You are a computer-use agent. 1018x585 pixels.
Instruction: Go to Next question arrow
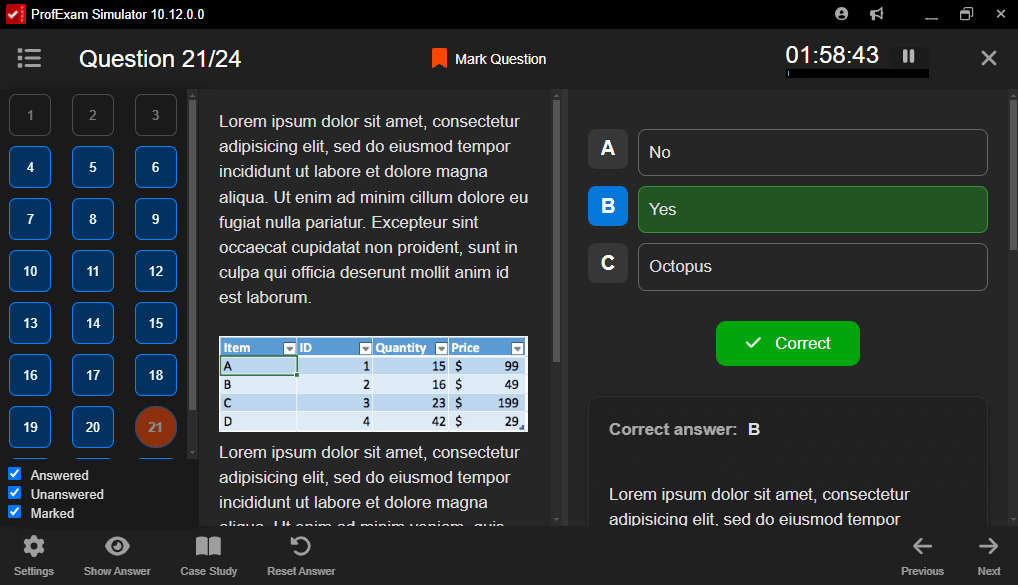click(988, 546)
